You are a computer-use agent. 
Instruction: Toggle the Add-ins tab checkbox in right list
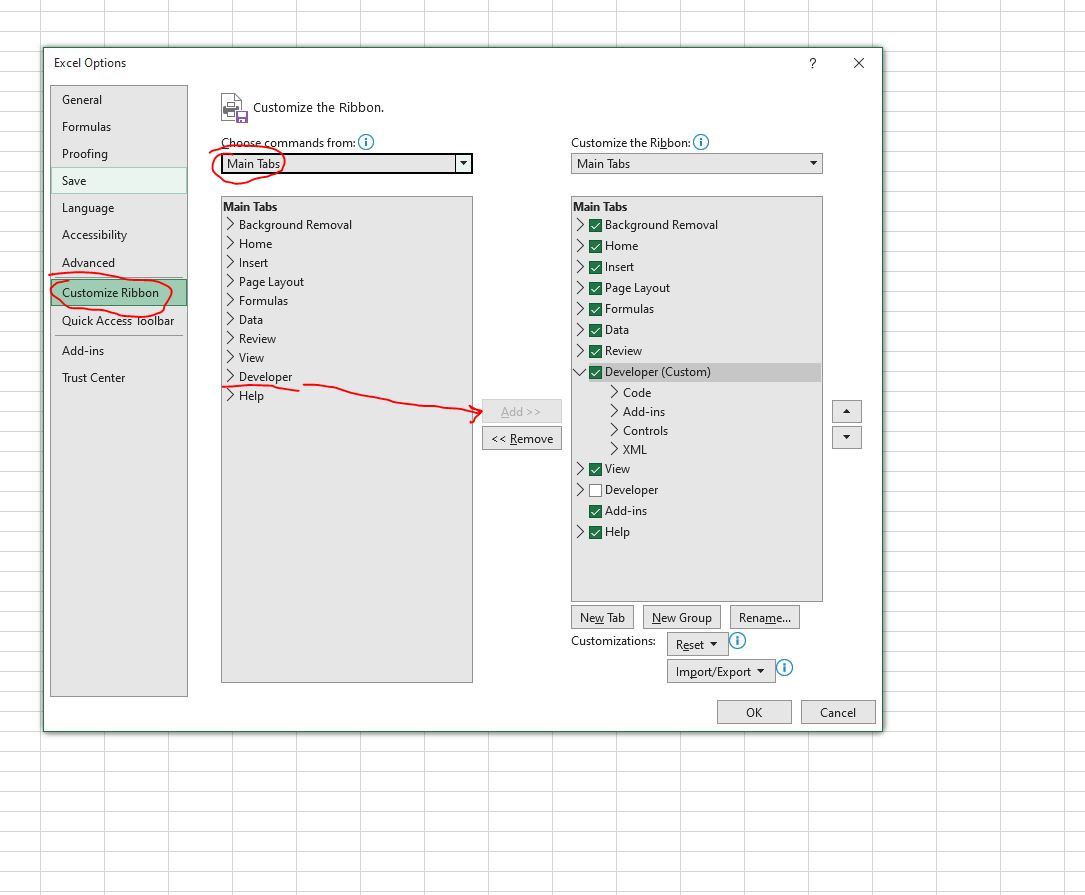[595, 512]
